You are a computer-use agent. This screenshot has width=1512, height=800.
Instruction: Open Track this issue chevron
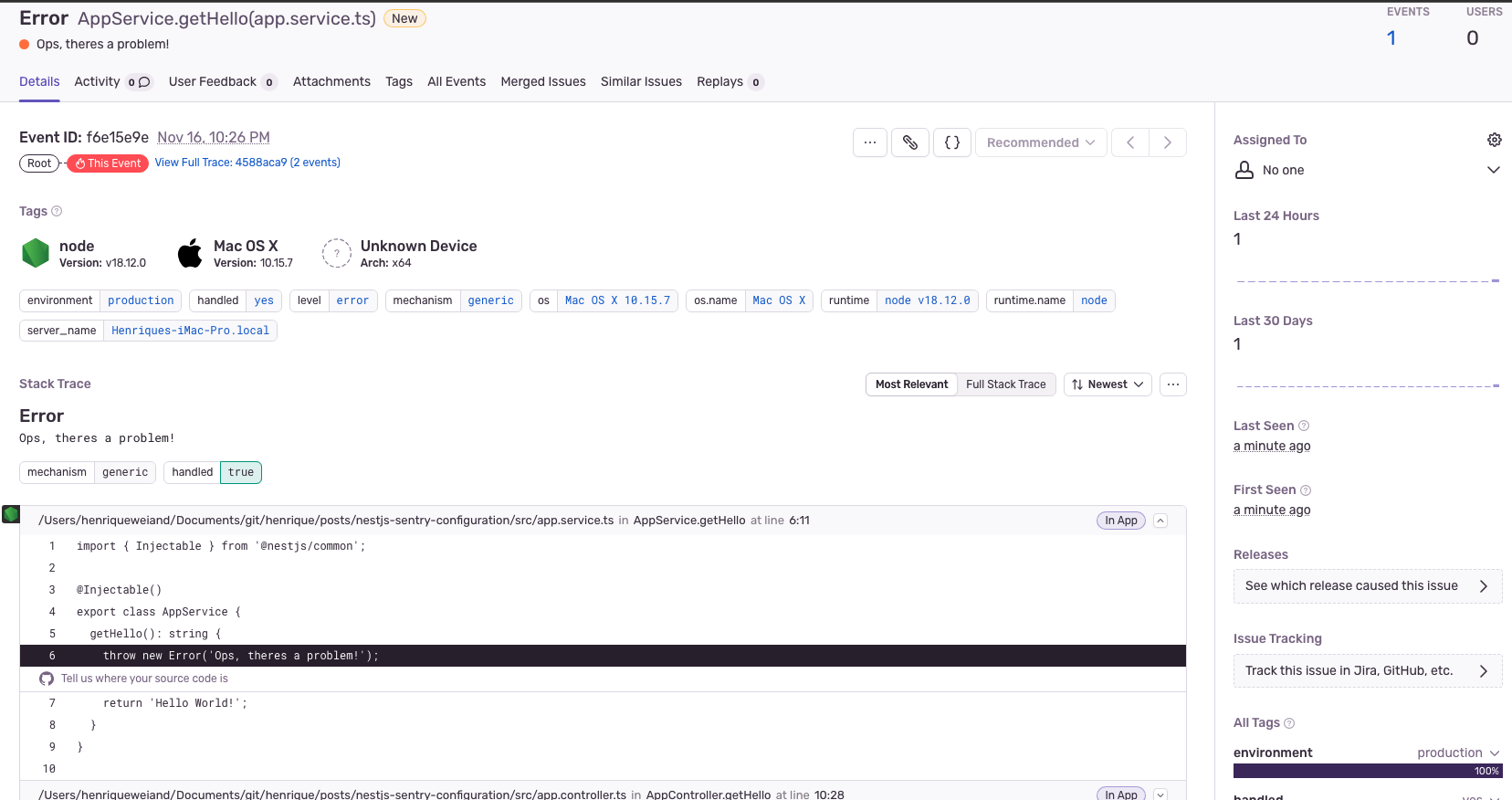click(x=1484, y=671)
